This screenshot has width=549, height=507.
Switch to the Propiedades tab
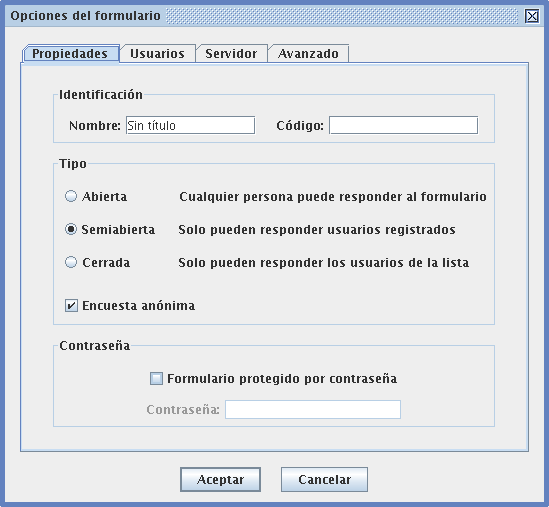tap(71, 54)
